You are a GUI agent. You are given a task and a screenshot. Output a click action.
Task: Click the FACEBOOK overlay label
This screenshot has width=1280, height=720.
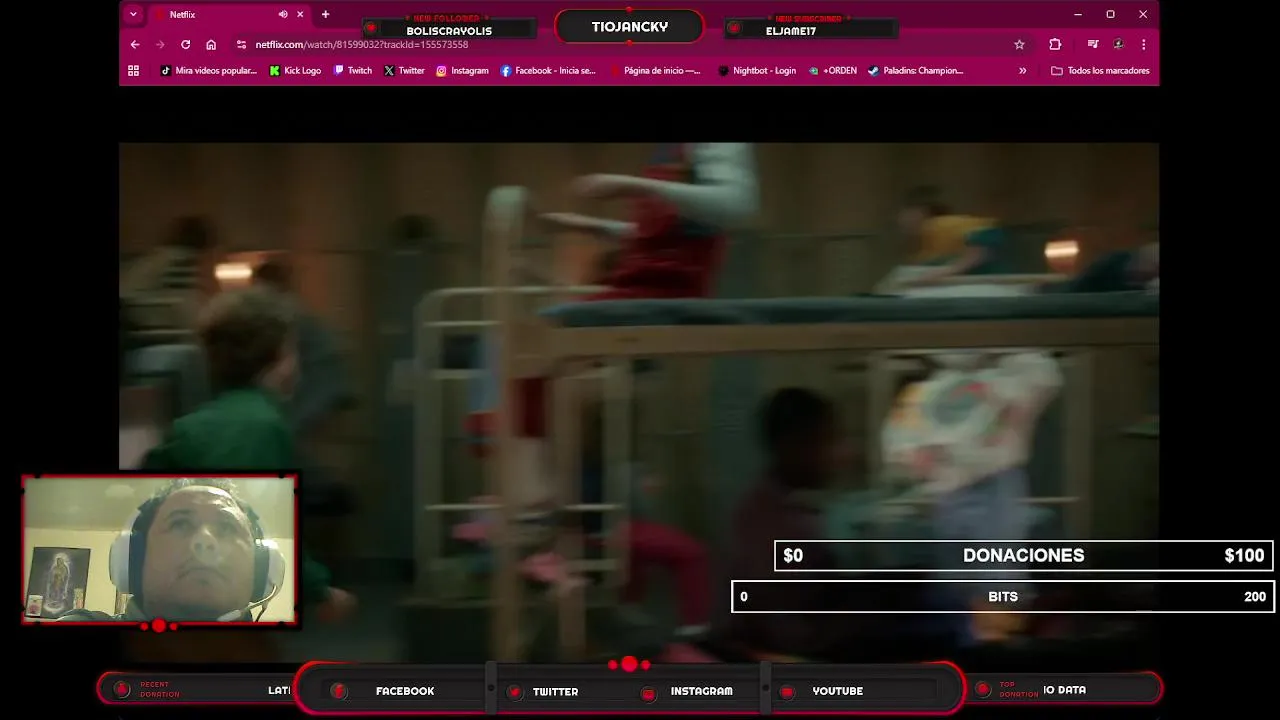pyautogui.click(x=405, y=691)
